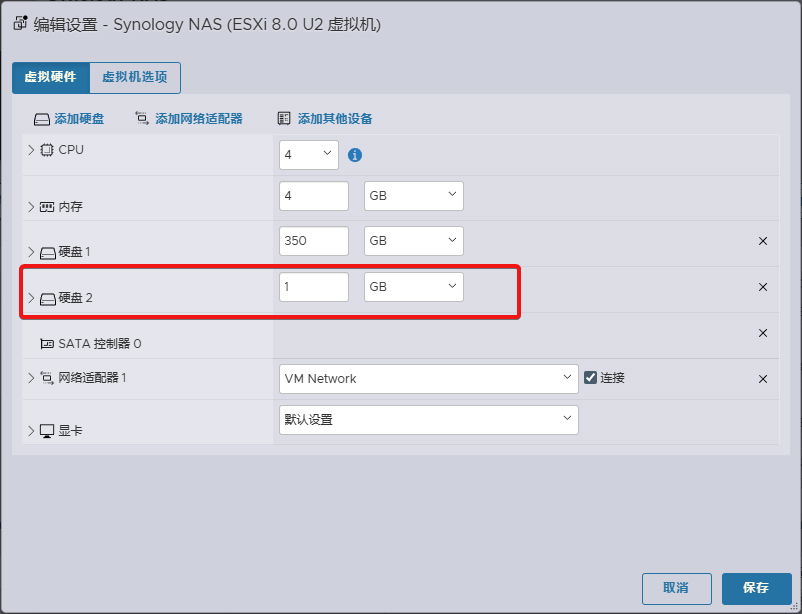Screen dimensions: 802x614
Task: Toggle the 连接 (Connect) checkbox
Action: click(590, 378)
